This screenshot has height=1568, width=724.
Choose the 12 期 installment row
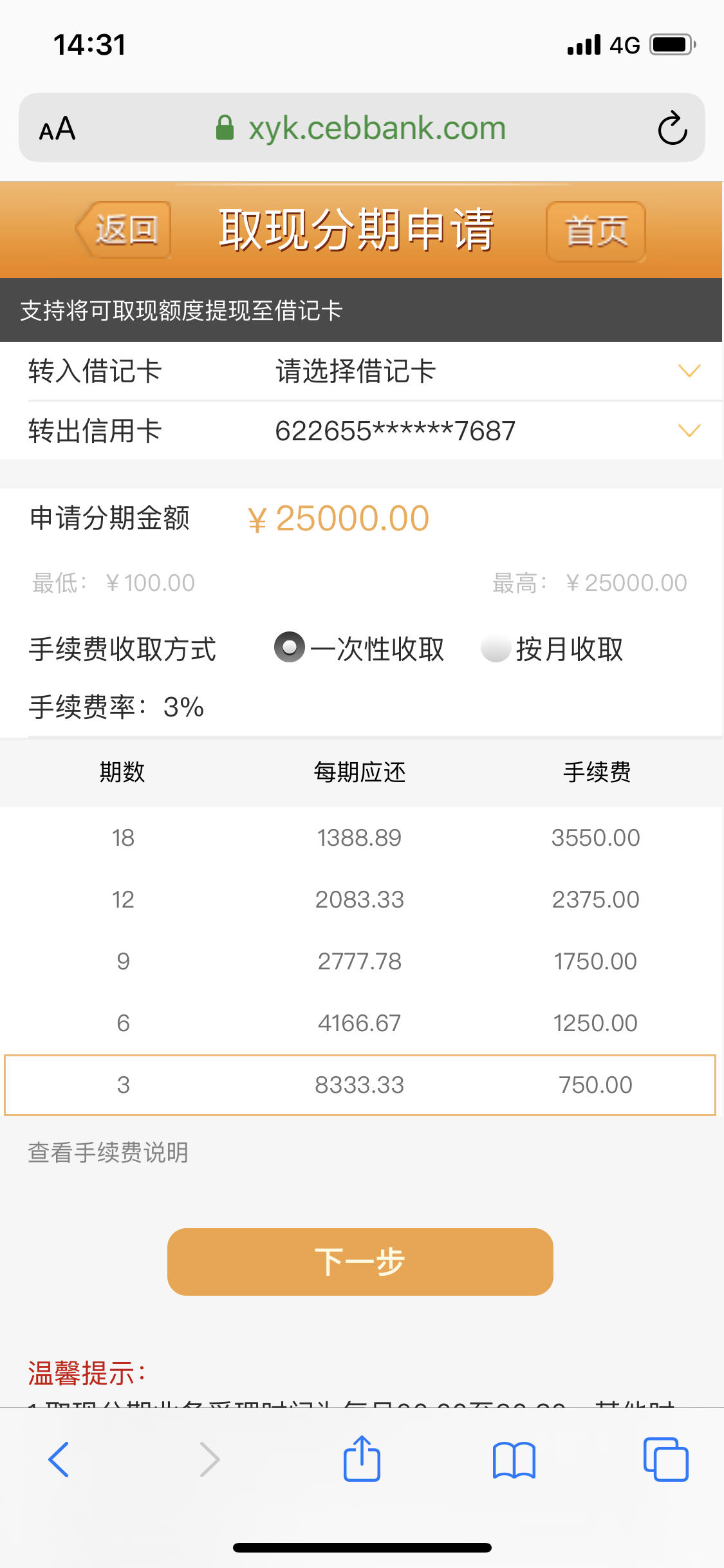coord(360,899)
